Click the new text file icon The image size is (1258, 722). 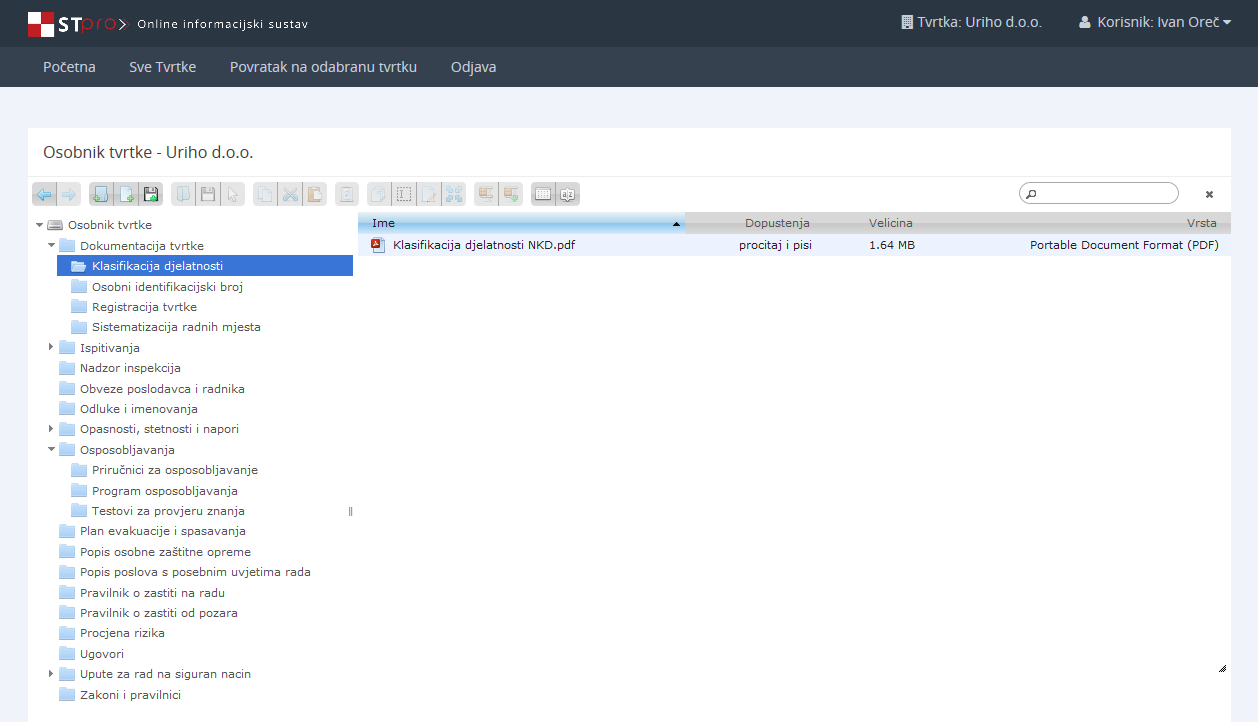tap(126, 194)
